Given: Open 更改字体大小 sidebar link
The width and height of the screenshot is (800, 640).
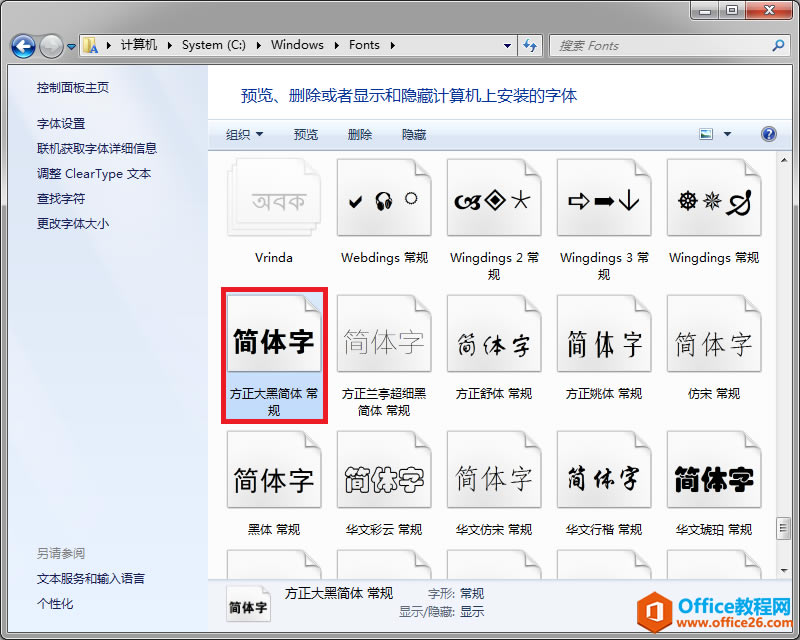Looking at the screenshot, I should [72, 224].
